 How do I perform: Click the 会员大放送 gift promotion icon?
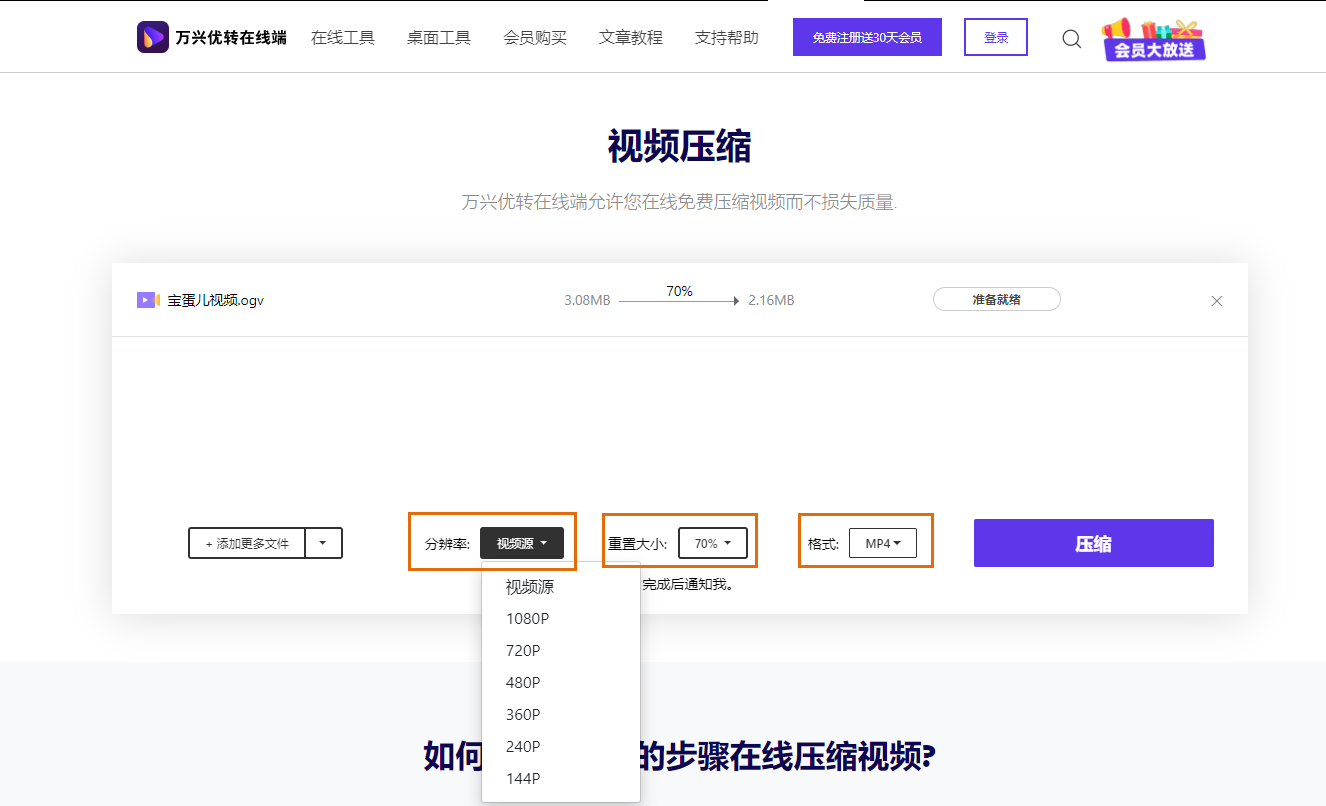click(x=1152, y=40)
